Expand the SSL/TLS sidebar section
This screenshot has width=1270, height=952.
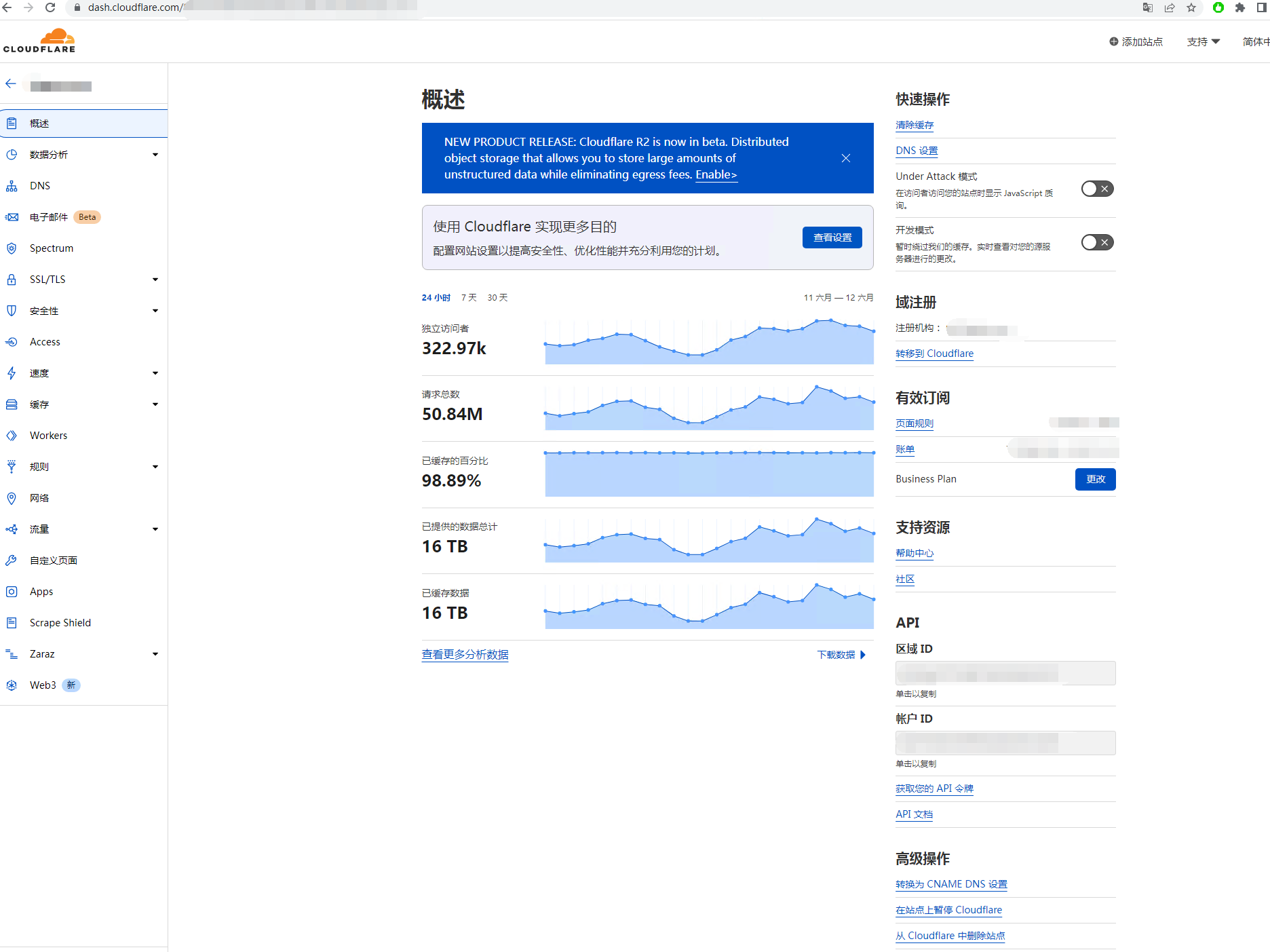pyautogui.click(x=155, y=280)
